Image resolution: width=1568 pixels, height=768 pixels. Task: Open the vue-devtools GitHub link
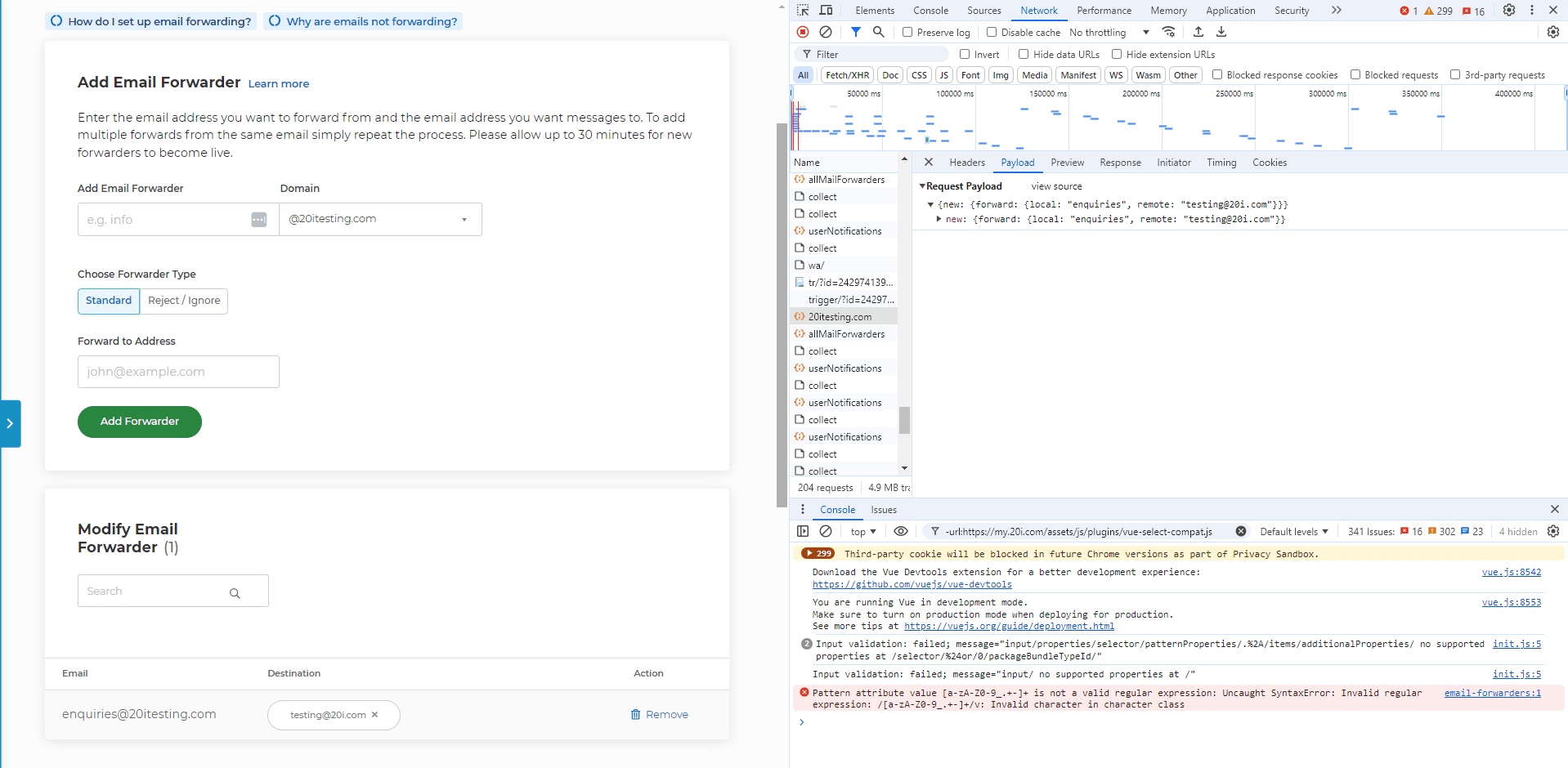tap(912, 584)
